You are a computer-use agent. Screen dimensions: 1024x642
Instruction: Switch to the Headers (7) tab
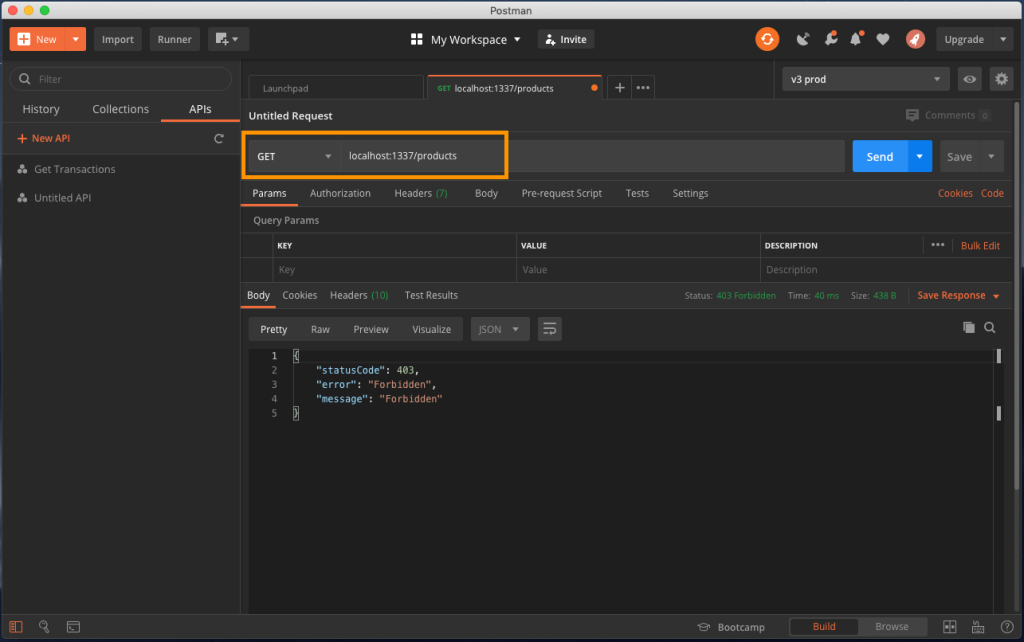click(420, 193)
